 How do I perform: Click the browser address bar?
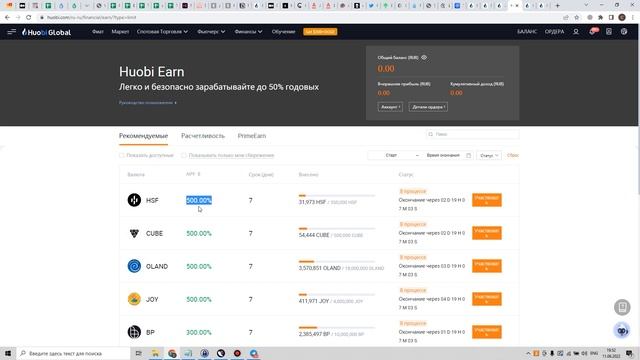(300, 18)
